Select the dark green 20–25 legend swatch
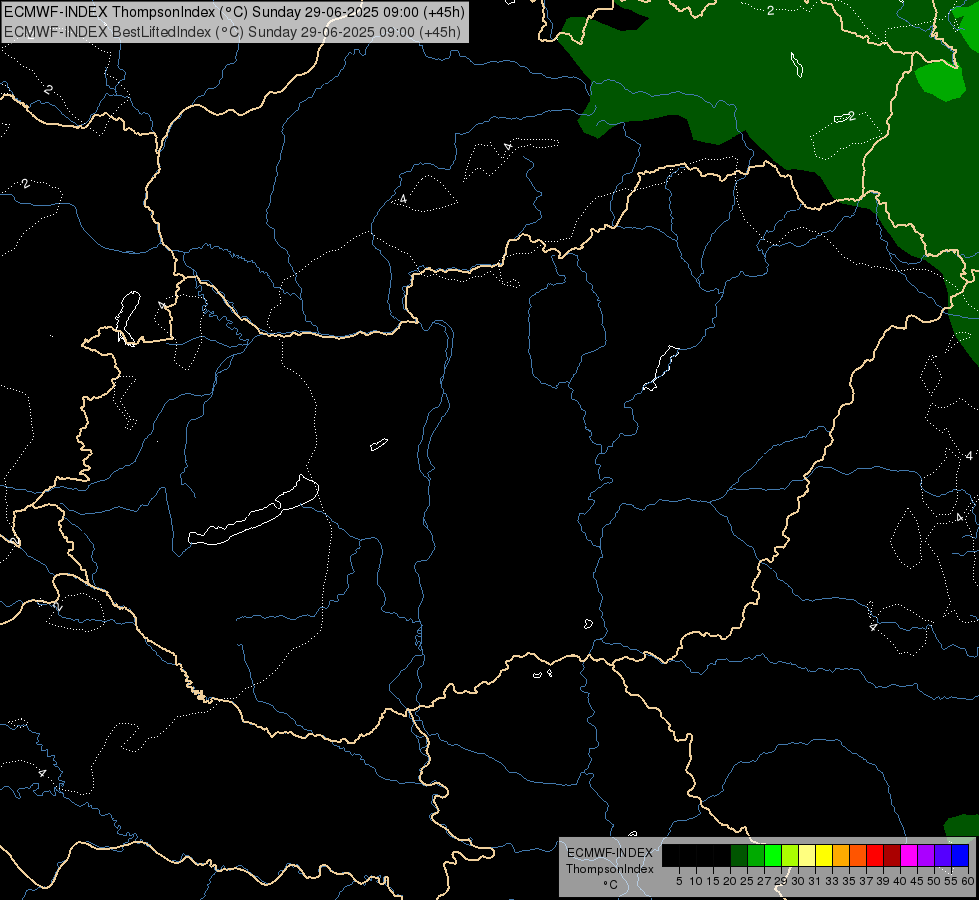 739,855
